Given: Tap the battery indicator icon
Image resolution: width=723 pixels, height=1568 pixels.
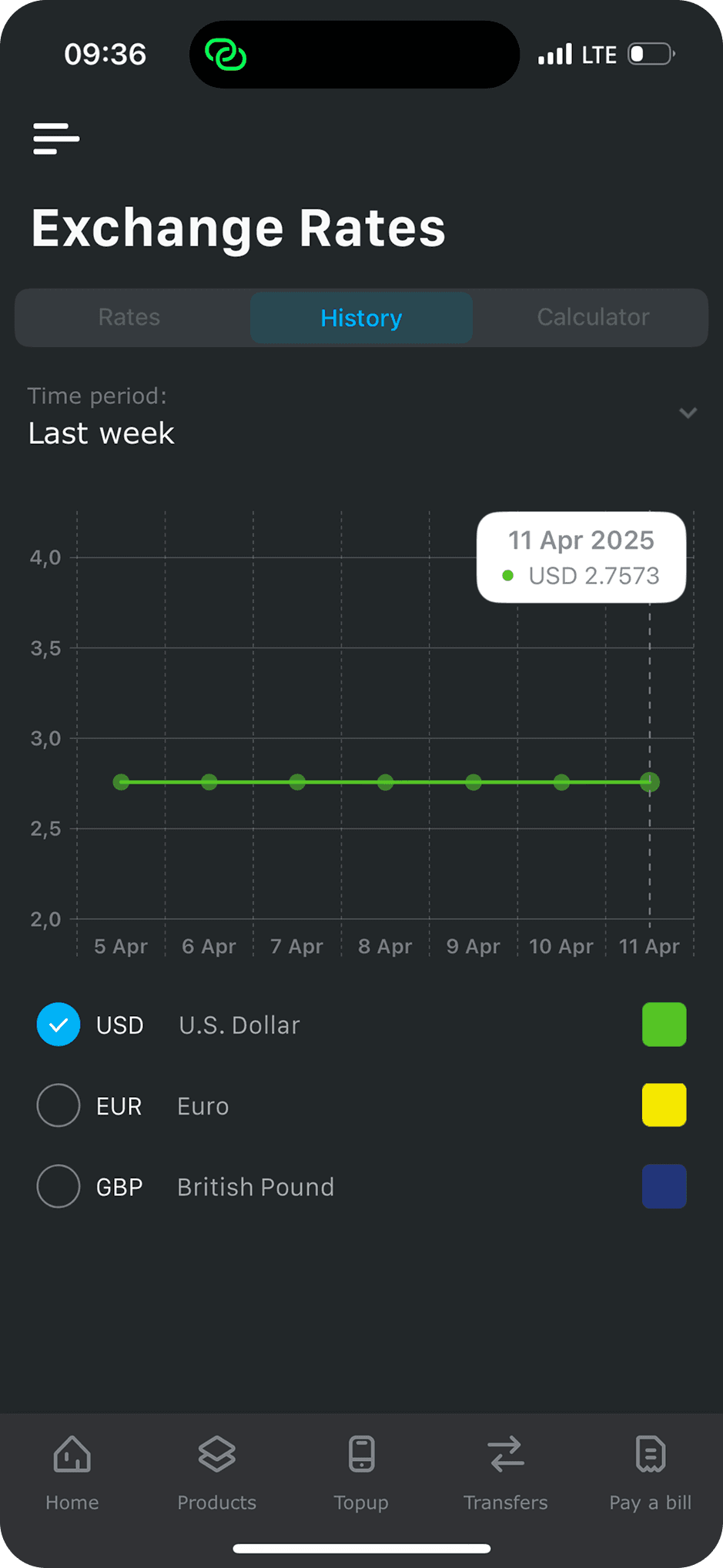Looking at the screenshot, I should 652,54.
